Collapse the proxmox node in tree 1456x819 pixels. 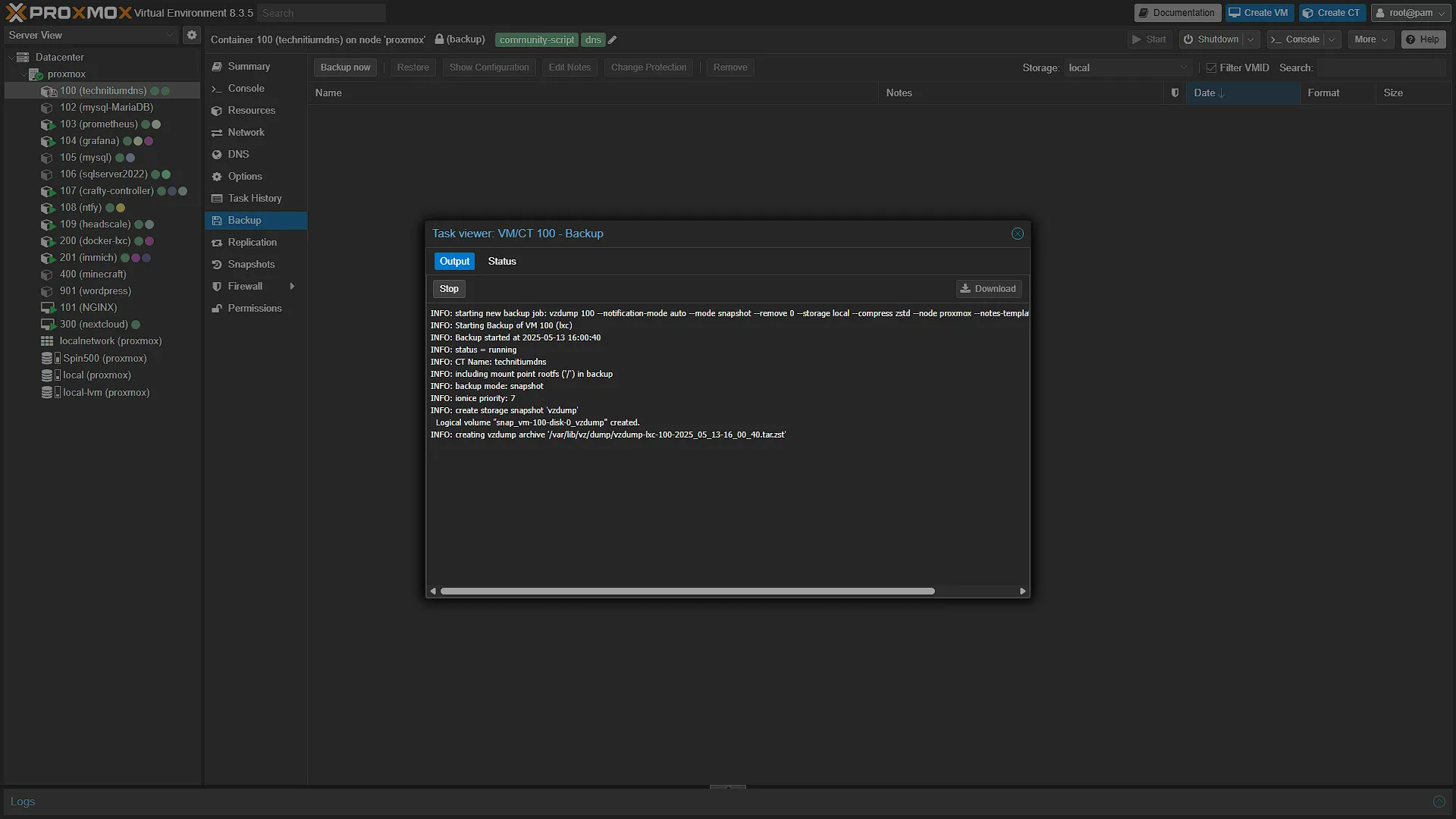click(23, 74)
